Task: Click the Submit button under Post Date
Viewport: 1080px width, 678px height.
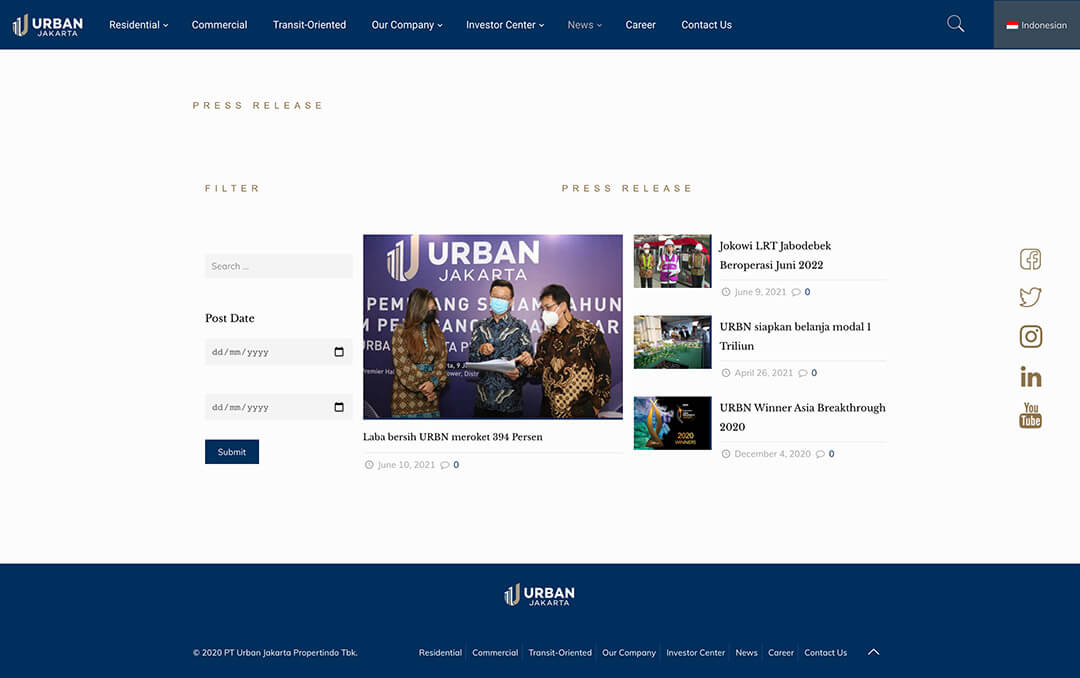Action: point(231,451)
